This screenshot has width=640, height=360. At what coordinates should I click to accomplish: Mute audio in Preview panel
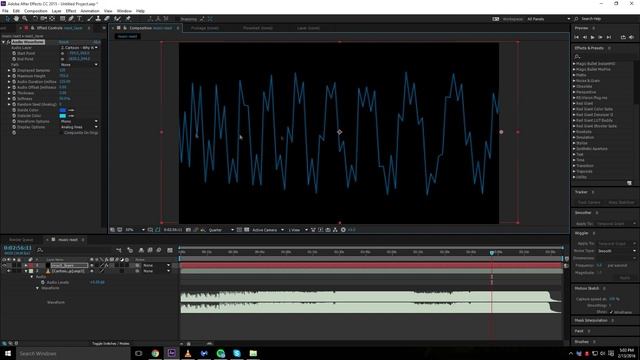coord(631,37)
